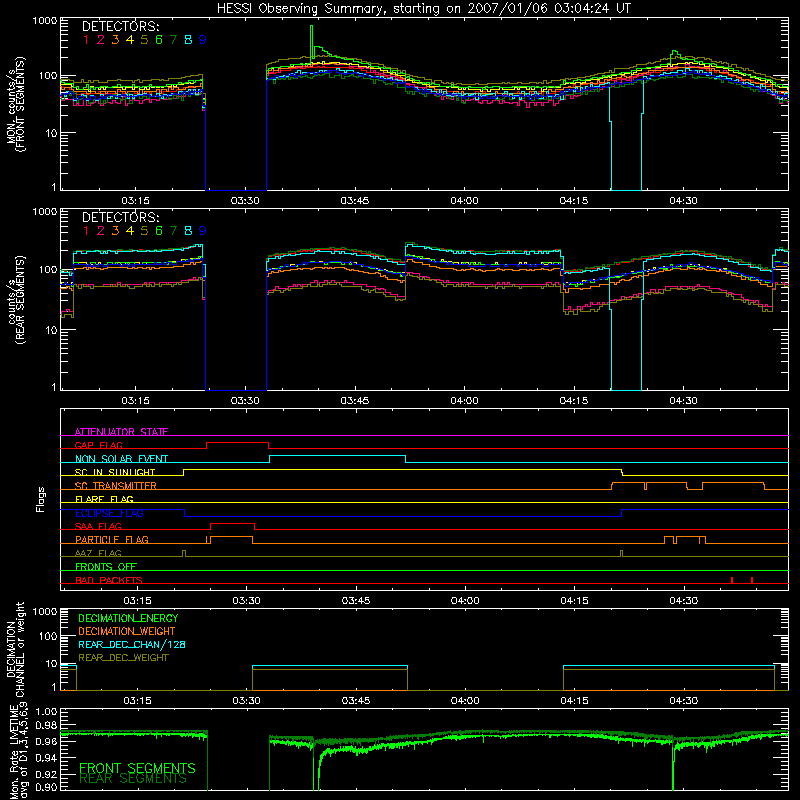The image size is (800, 800).
Task: Click REAR SEGMENTS legend in livetime panel
Action: [x=133, y=779]
